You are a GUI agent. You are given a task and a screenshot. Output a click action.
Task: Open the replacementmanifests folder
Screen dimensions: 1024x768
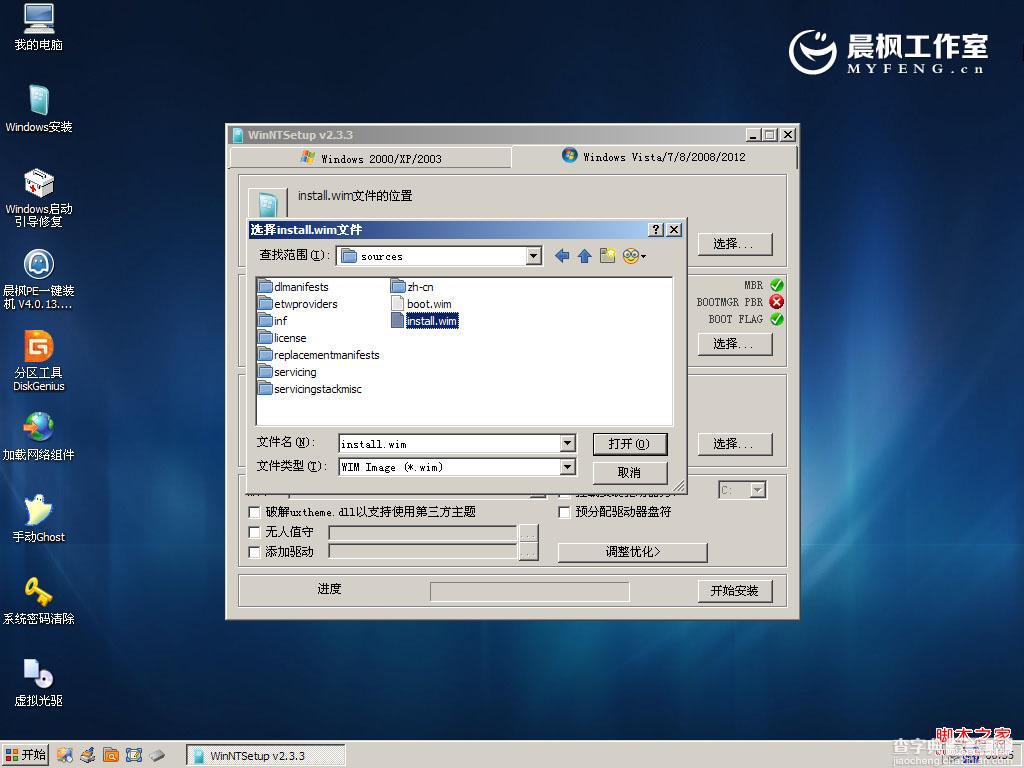point(319,355)
